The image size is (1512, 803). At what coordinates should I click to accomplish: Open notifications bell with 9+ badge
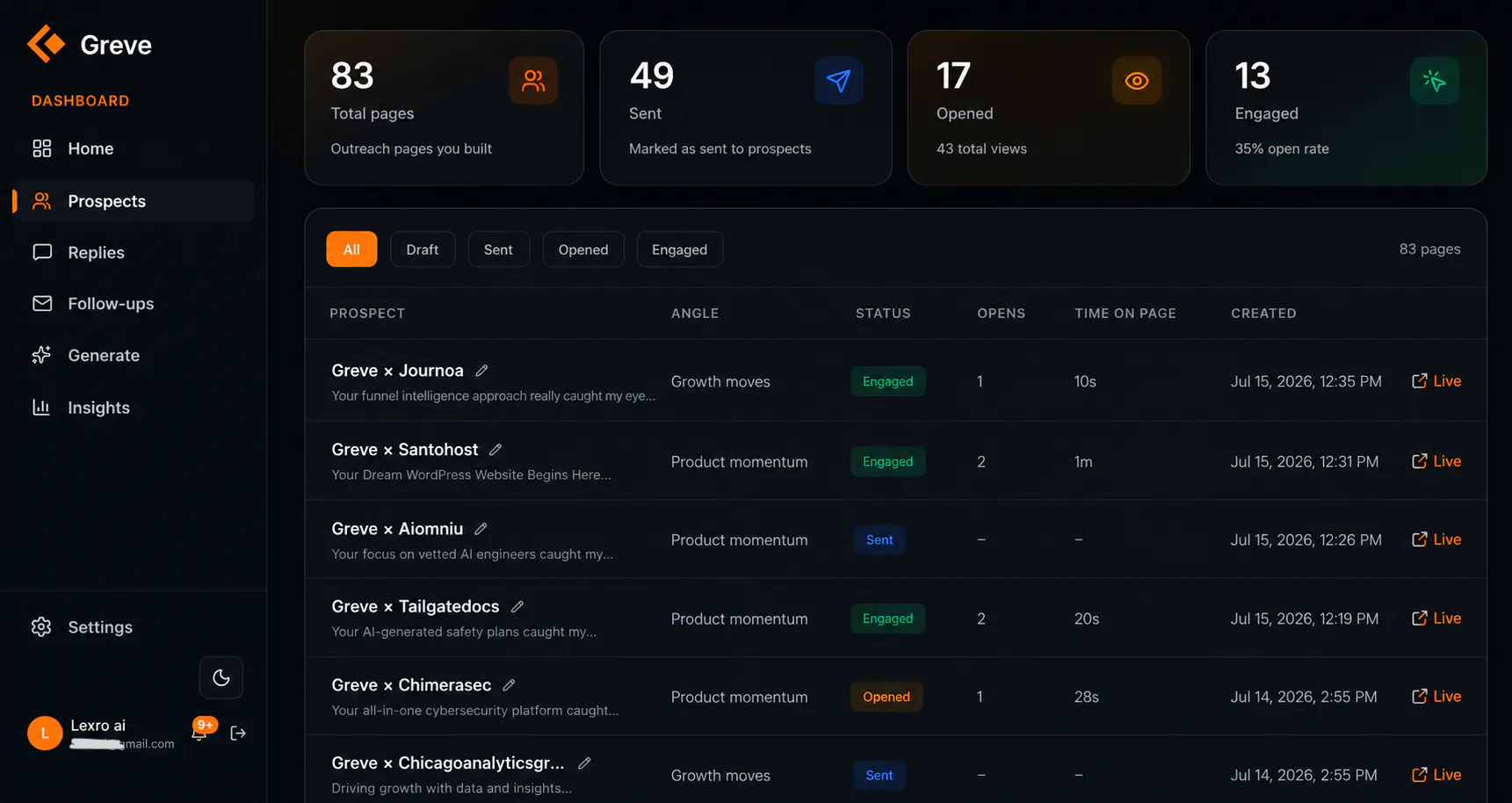pyautogui.click(x=200, y=732)
